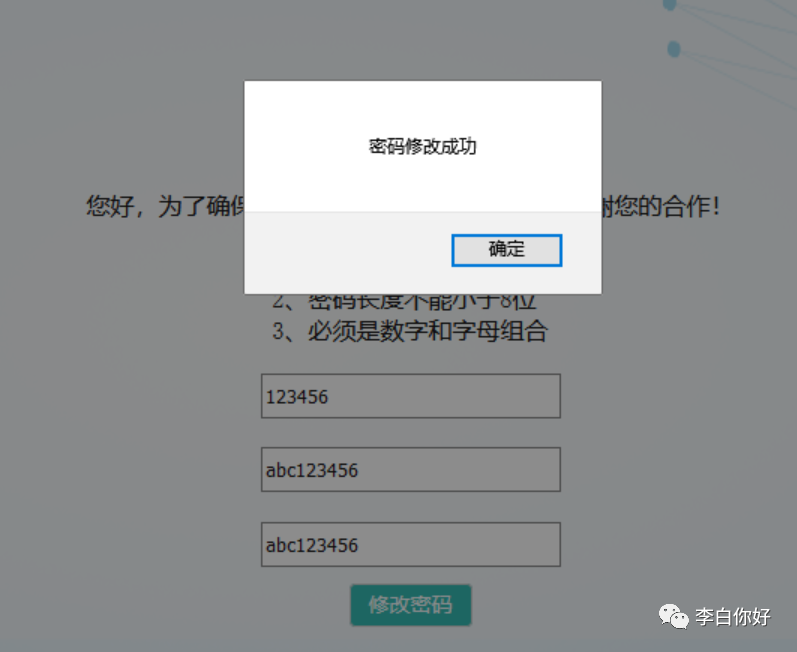797x652 pixels.
Task: Click the gray footer area of the dialog
Action: coord(346,253)
